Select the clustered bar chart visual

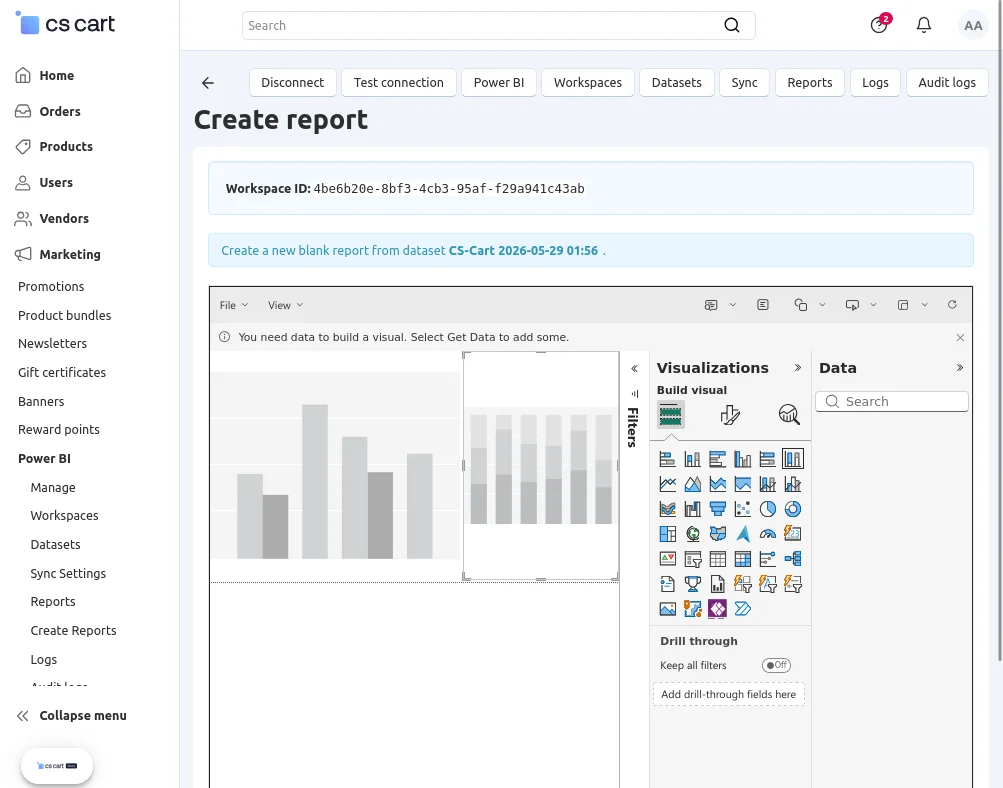coord(717,459)
